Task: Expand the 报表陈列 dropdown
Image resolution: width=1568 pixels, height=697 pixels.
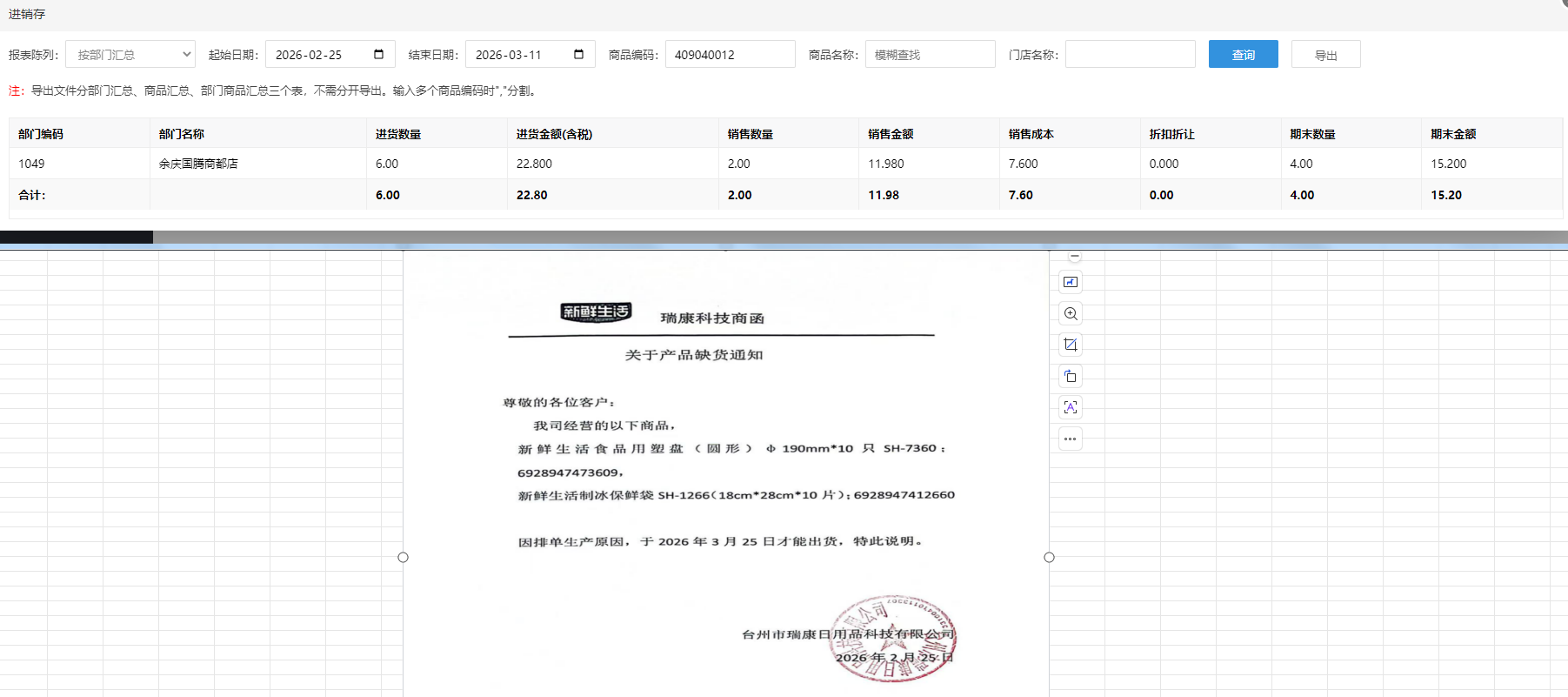Action: click(130, 54)
